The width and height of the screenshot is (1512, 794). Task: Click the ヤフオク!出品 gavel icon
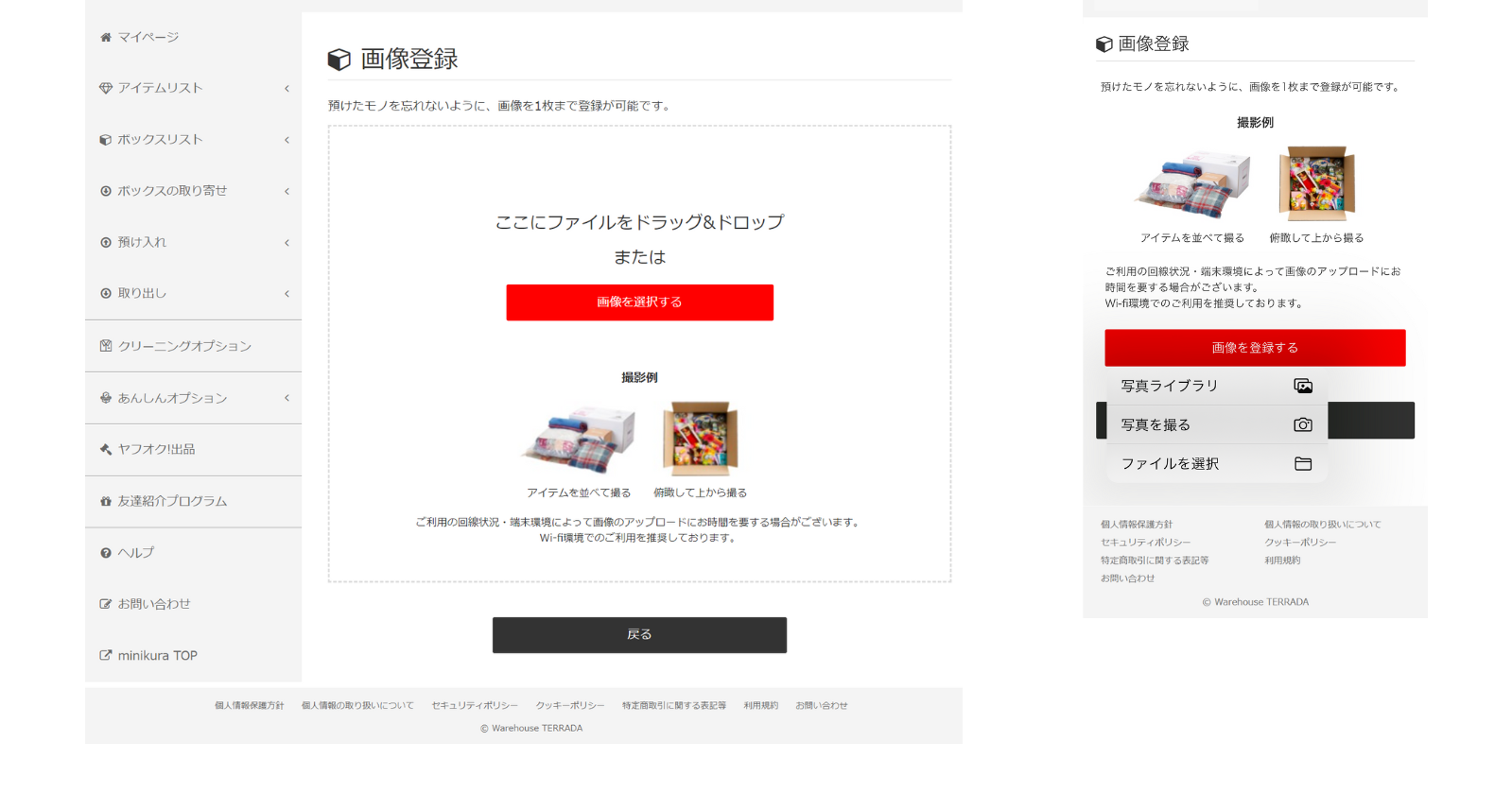[x=106, y=450]
